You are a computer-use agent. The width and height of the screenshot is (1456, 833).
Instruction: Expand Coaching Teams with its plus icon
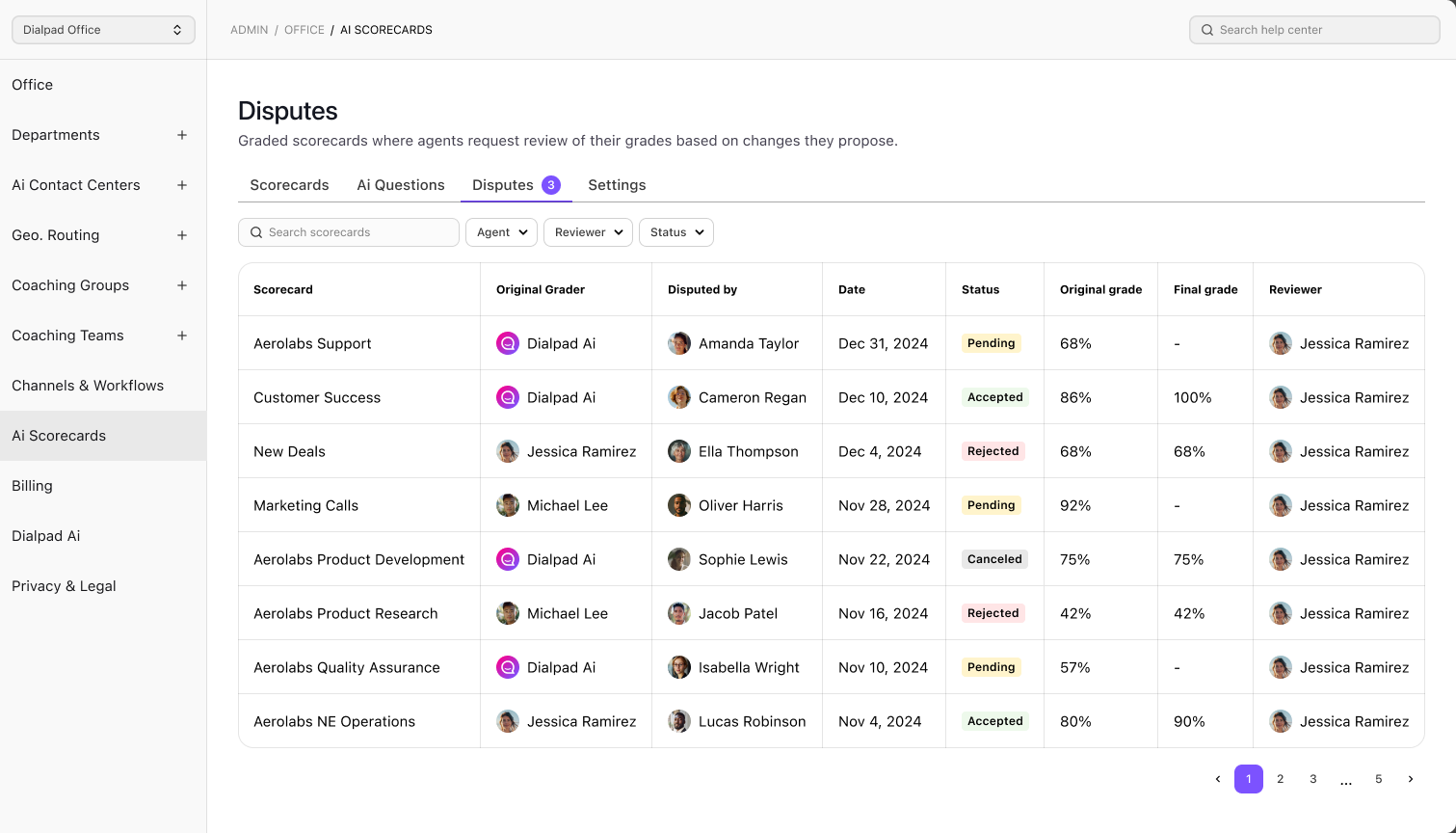pyautogui.click(x=182, y=336)
